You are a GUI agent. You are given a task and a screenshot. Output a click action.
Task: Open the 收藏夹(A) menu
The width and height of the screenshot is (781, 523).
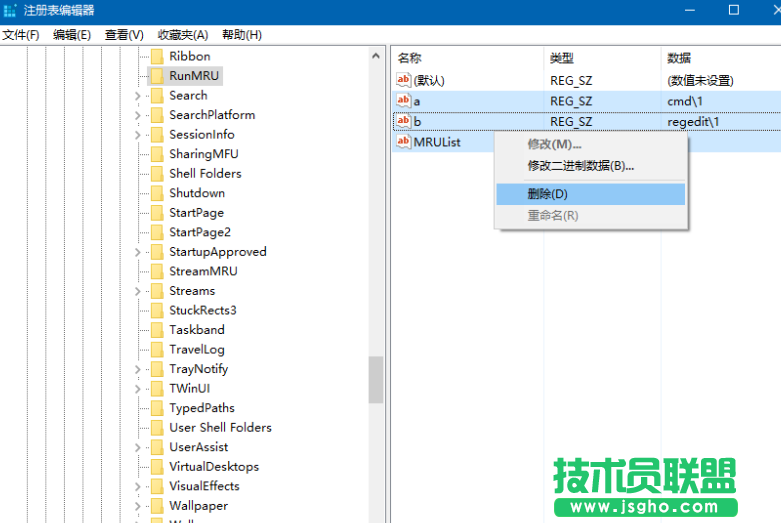[183, 35]
